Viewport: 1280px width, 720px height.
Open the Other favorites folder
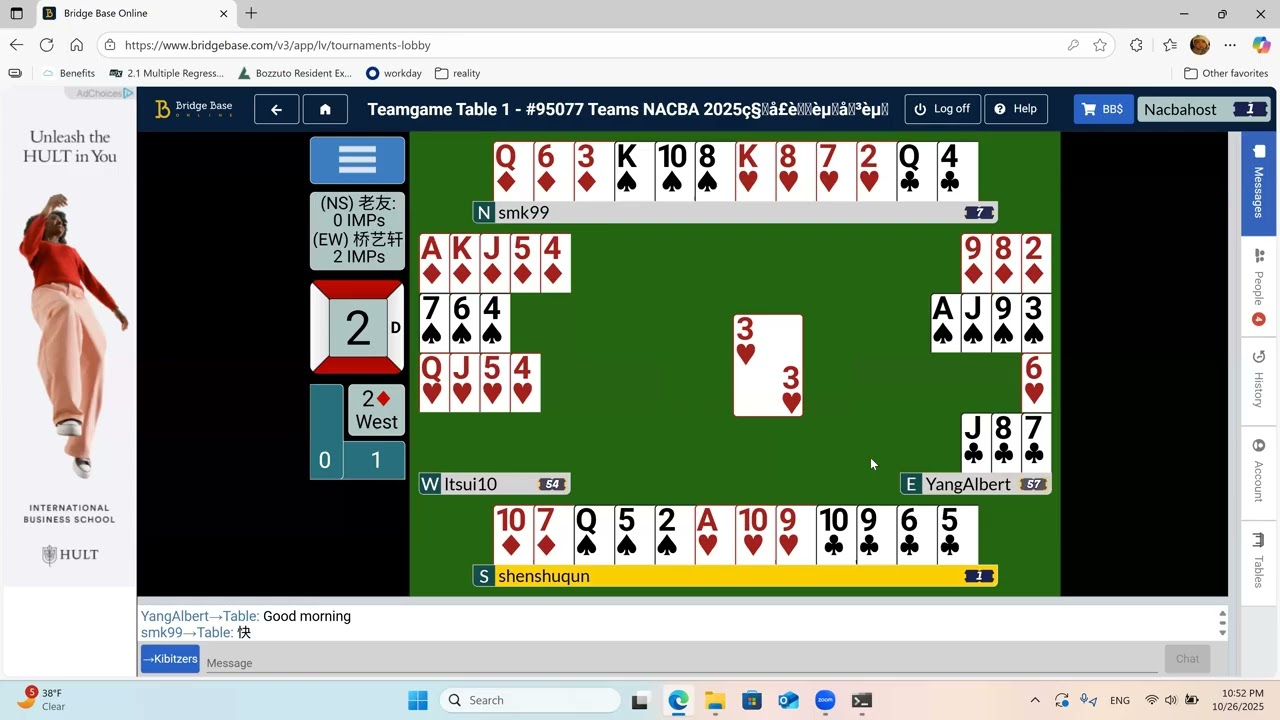point(1226,73)
